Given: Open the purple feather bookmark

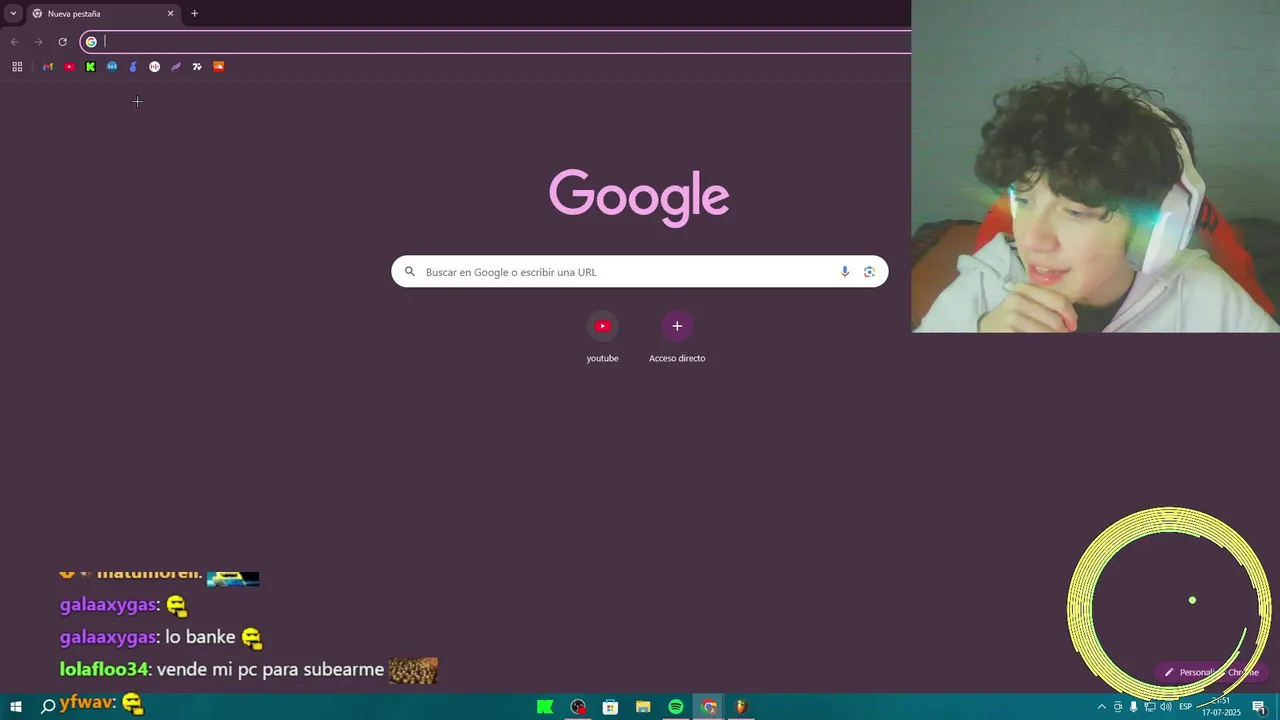Looking at the screenshot, I should 176,67.
